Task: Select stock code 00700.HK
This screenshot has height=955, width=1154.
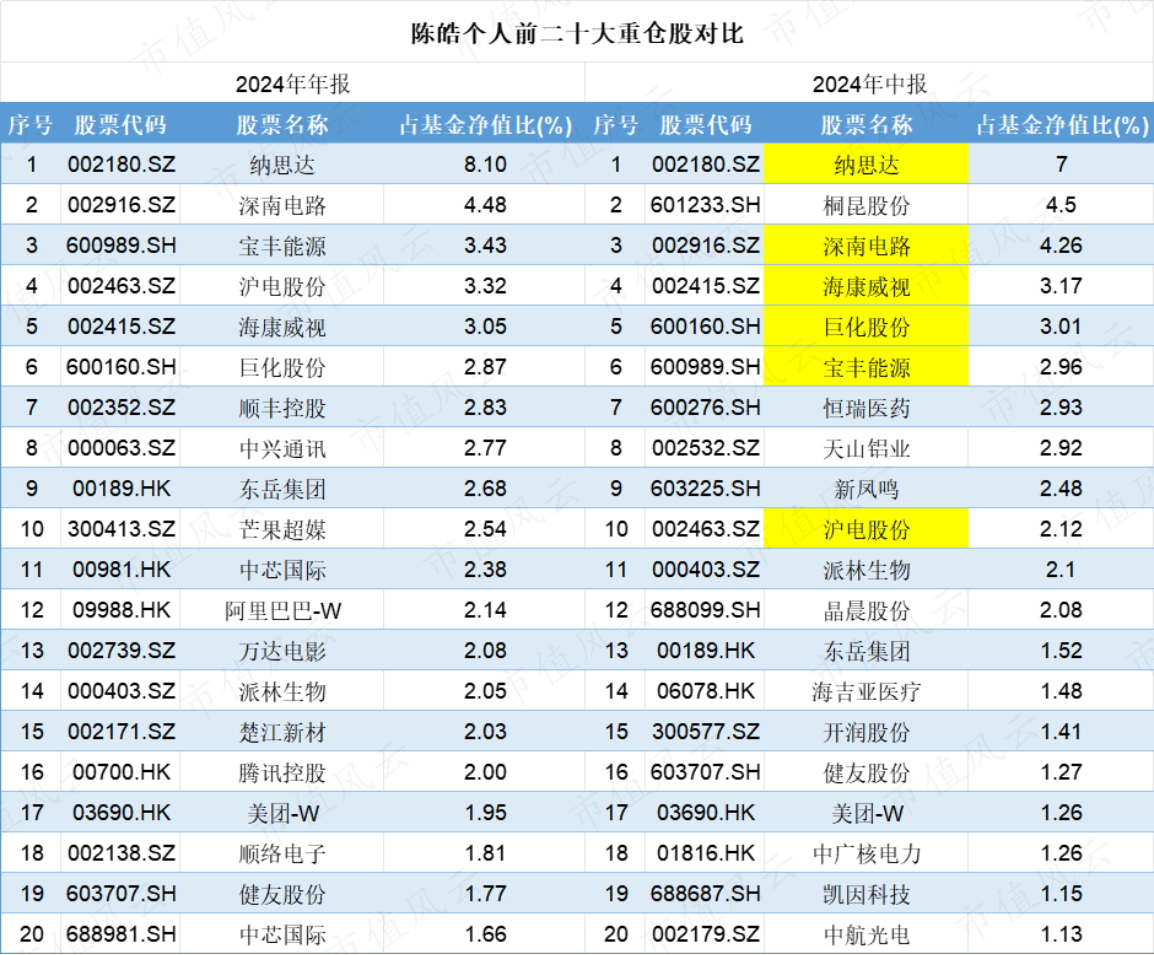Action: click(121, 772)
